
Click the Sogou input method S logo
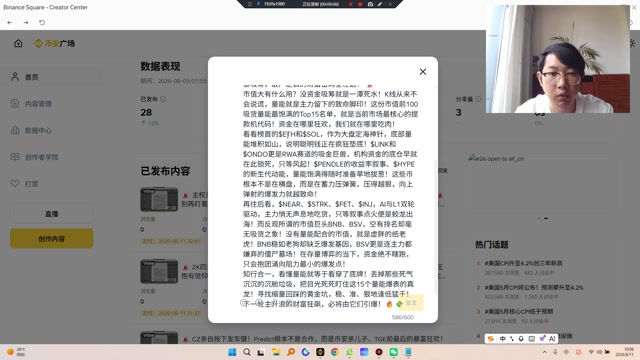point(491,339)
